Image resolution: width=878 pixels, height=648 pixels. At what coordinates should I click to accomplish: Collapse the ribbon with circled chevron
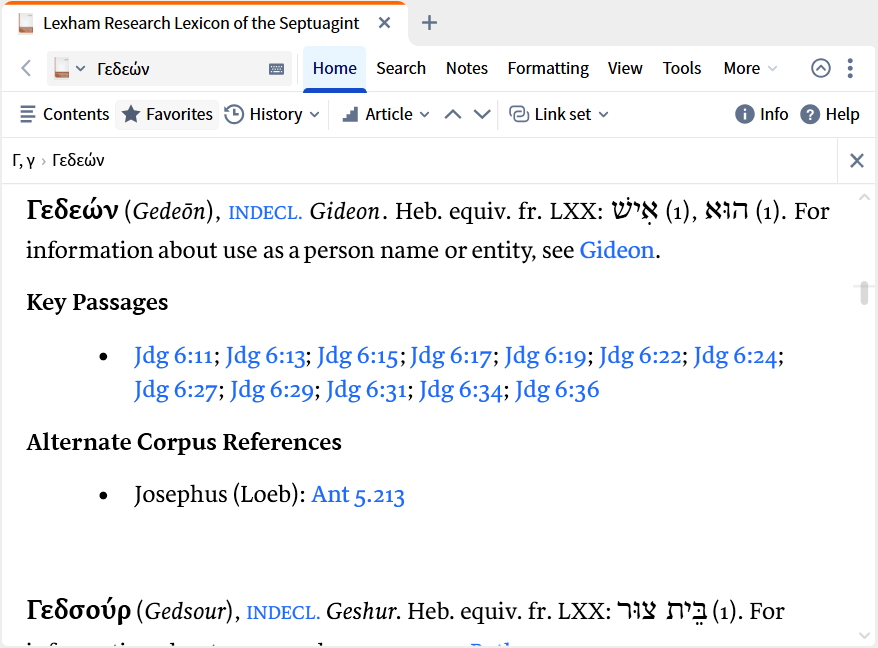tap(820, 68)
